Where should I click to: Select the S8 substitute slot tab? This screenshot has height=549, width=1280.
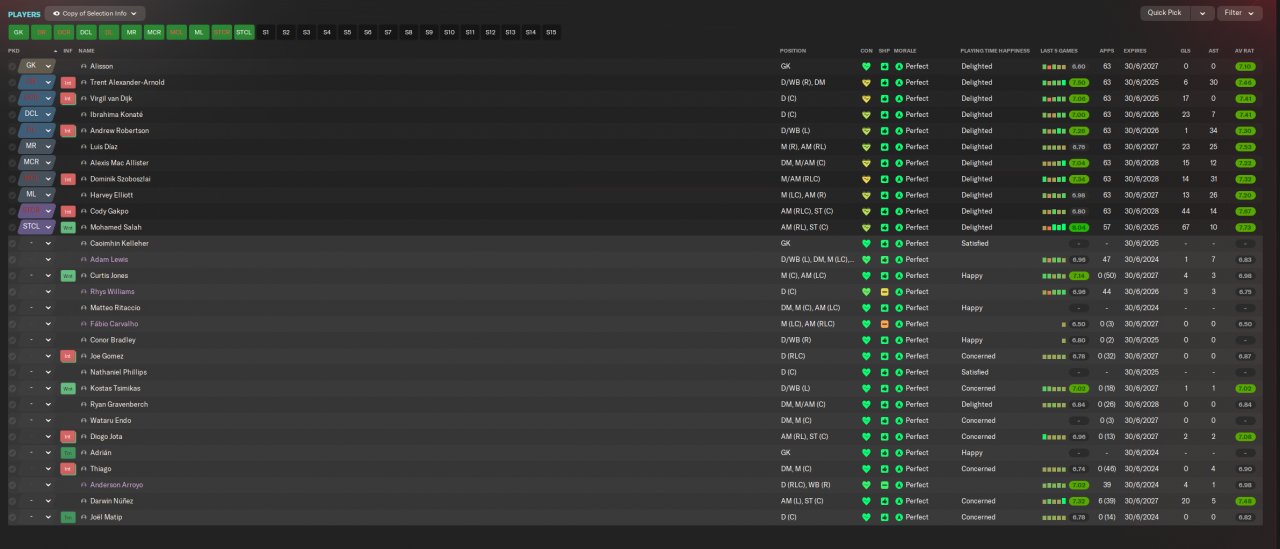coord(409,32)
